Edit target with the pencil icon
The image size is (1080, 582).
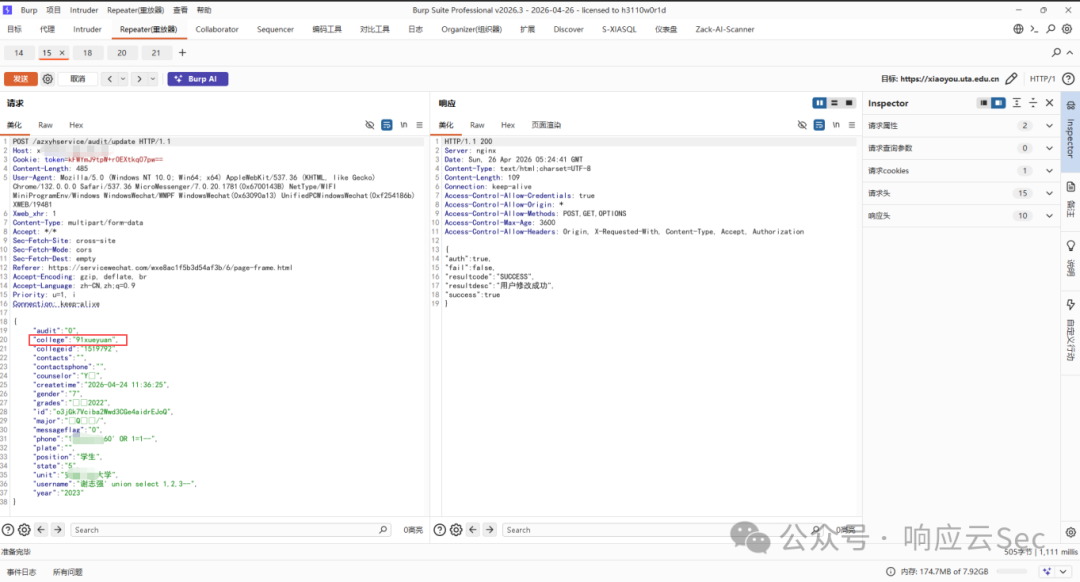click(1011, 79)
